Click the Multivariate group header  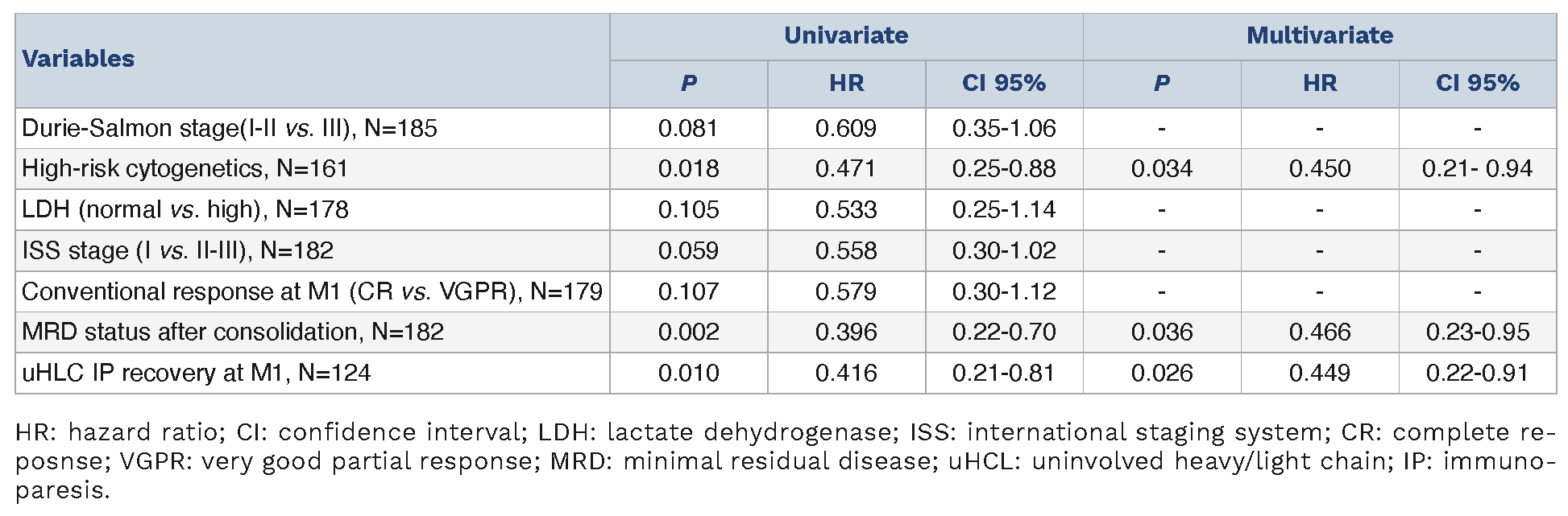(1319, 35)
